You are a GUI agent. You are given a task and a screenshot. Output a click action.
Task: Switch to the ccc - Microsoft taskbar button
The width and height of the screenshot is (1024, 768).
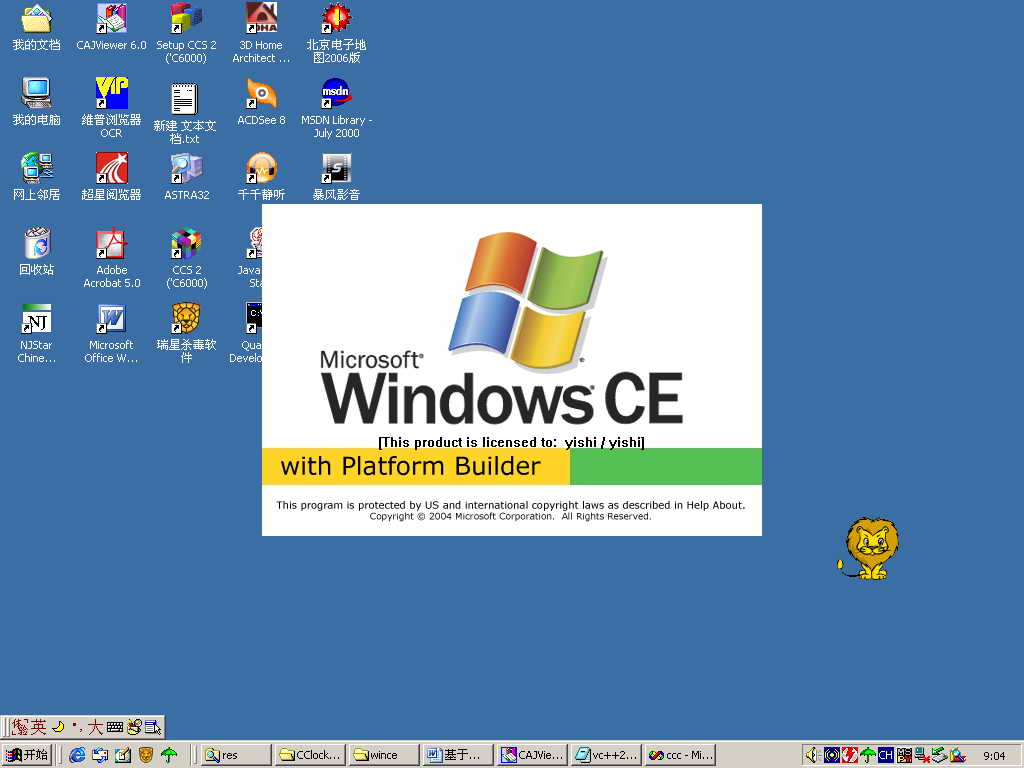680,755
